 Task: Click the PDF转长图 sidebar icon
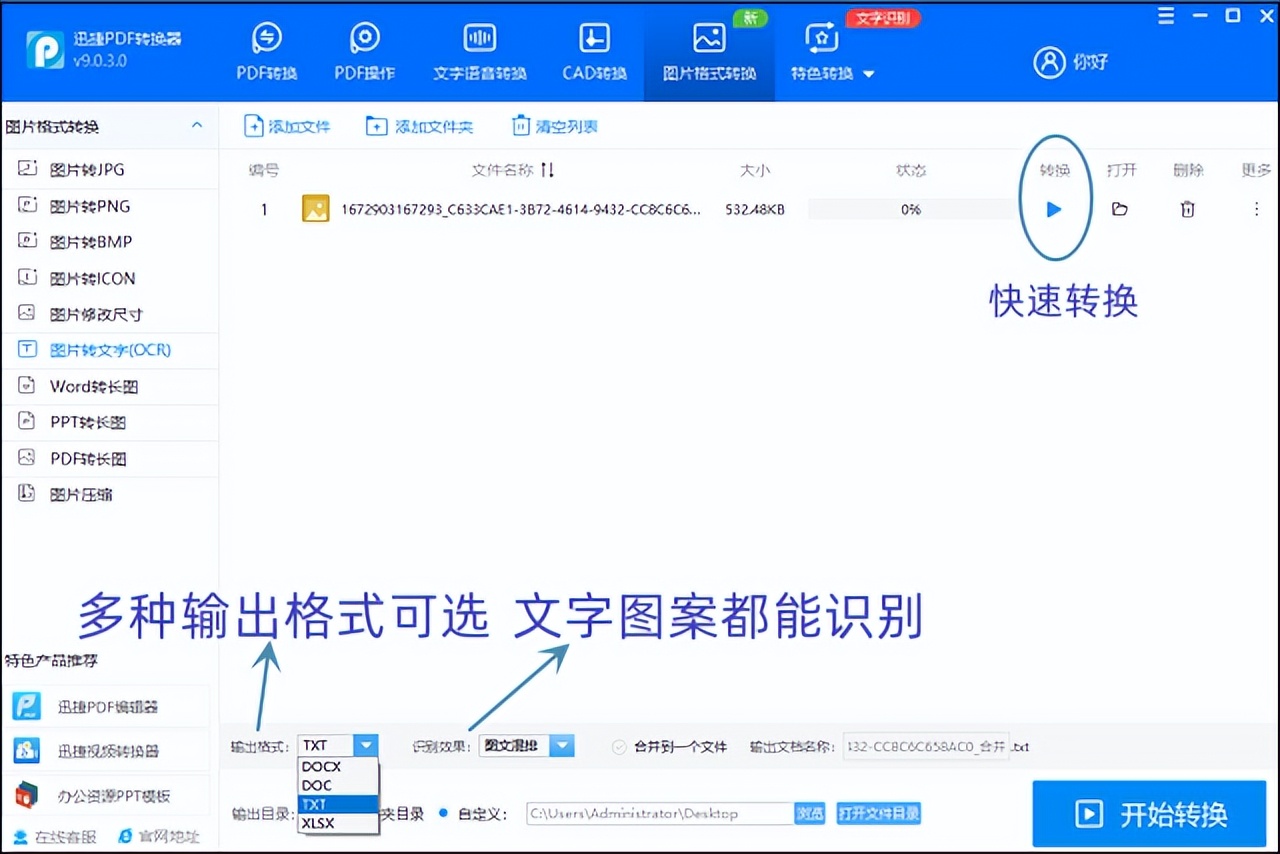point(80,458)
